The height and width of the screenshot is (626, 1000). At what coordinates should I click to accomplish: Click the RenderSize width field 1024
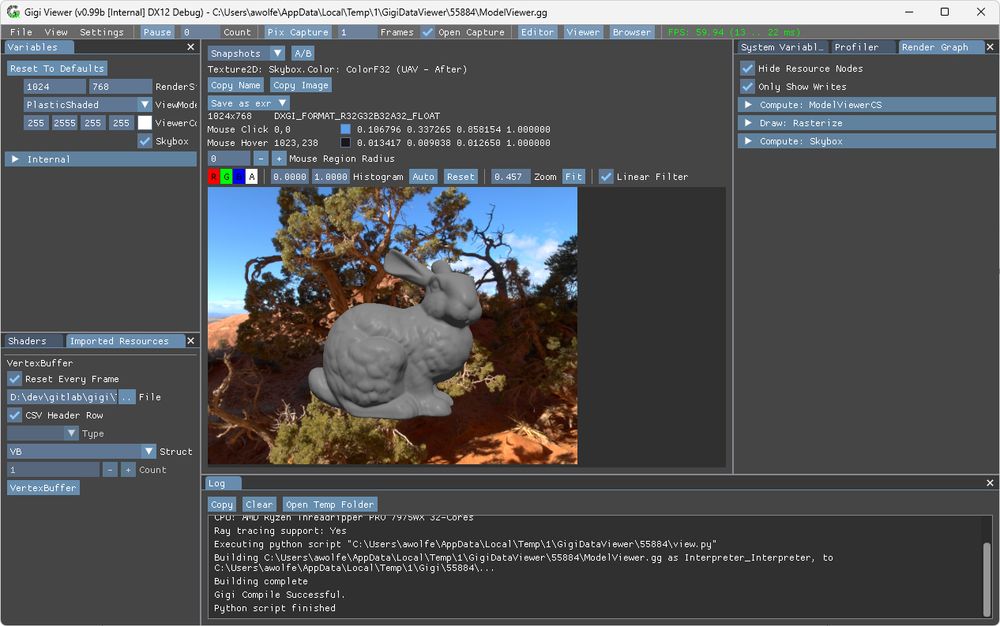click(x=55, y=87)
